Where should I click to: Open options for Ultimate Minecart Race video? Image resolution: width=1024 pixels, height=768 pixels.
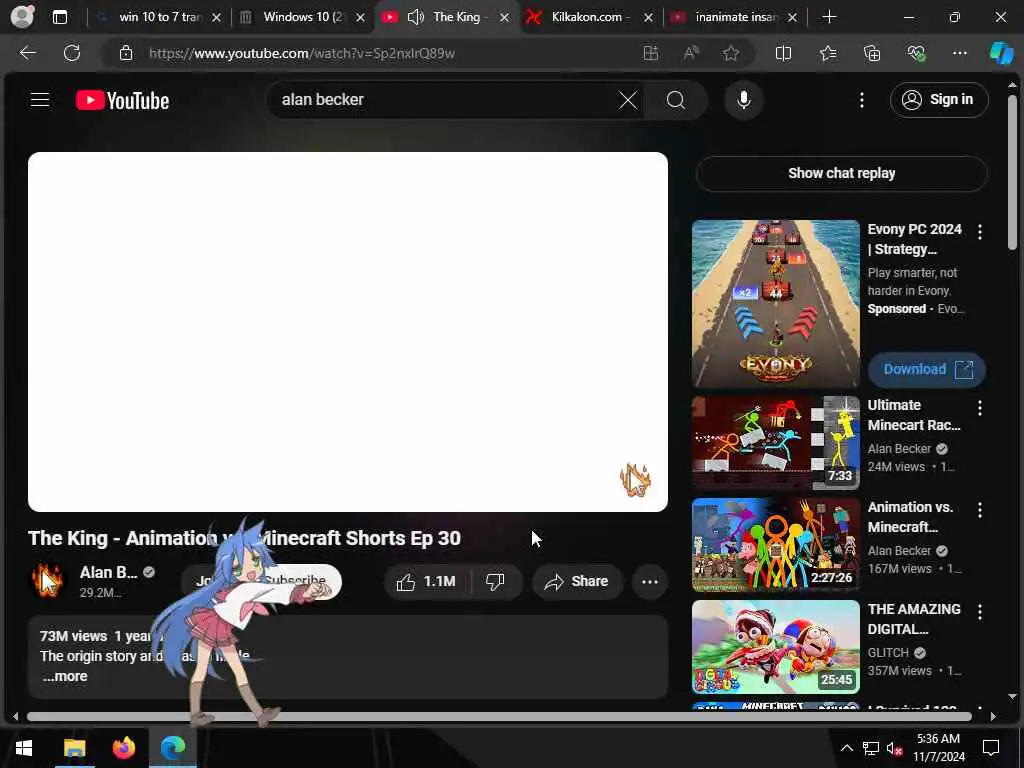coord(980,408)
